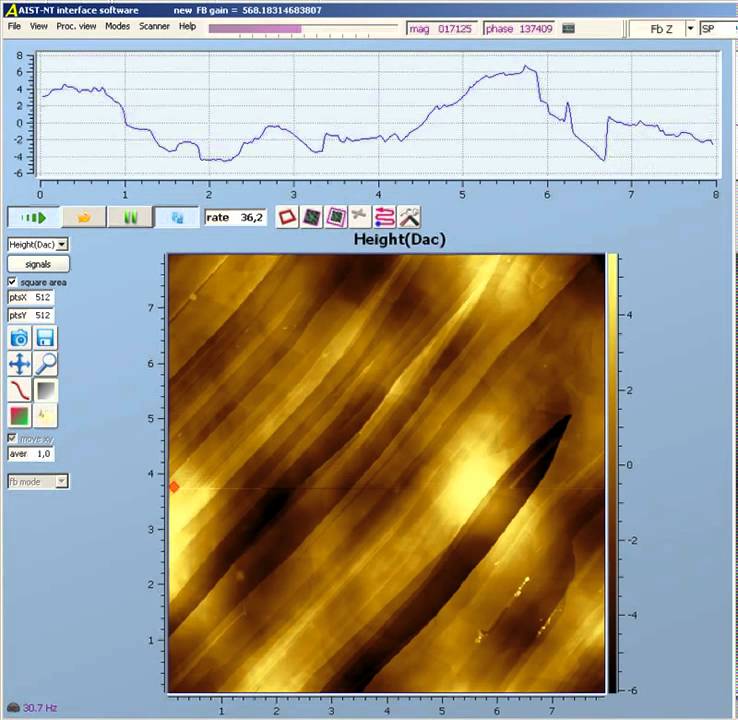Click the line profile graph

click(378, 114)
